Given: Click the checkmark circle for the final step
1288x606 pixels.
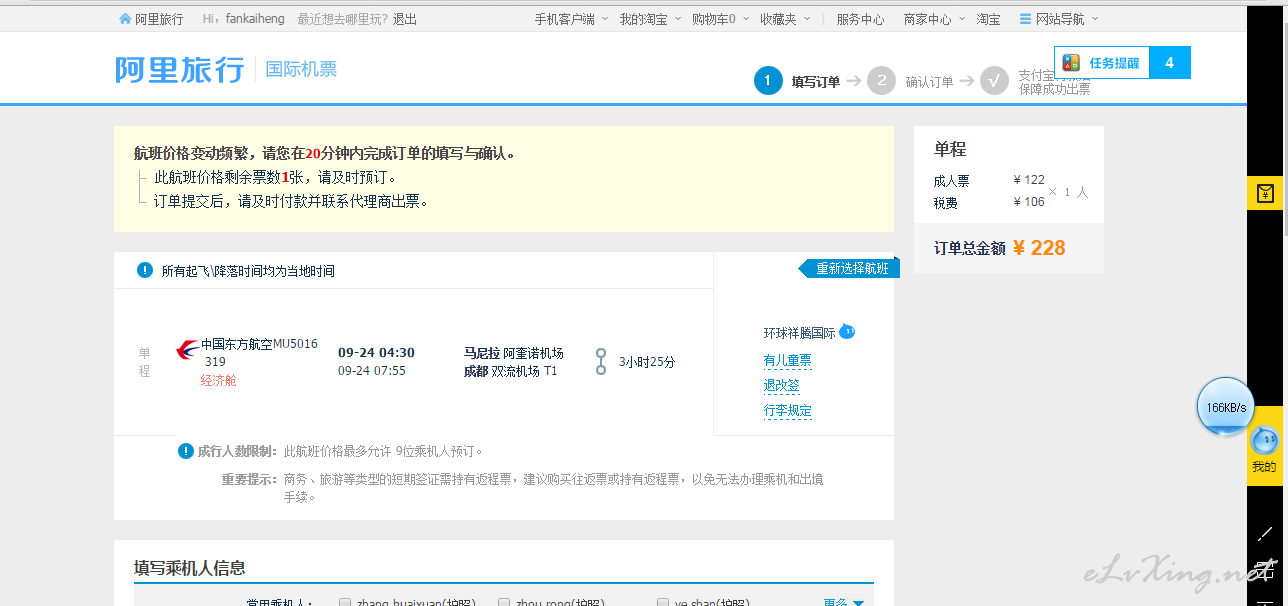Looking at the screenshot, I should [994, 81].
